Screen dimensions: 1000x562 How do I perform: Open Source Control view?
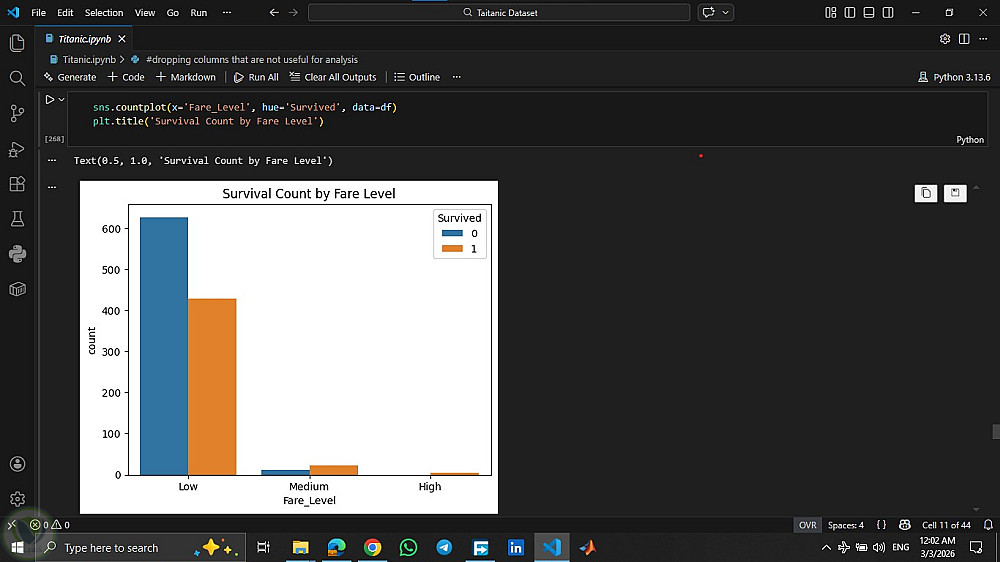point(17,114)
